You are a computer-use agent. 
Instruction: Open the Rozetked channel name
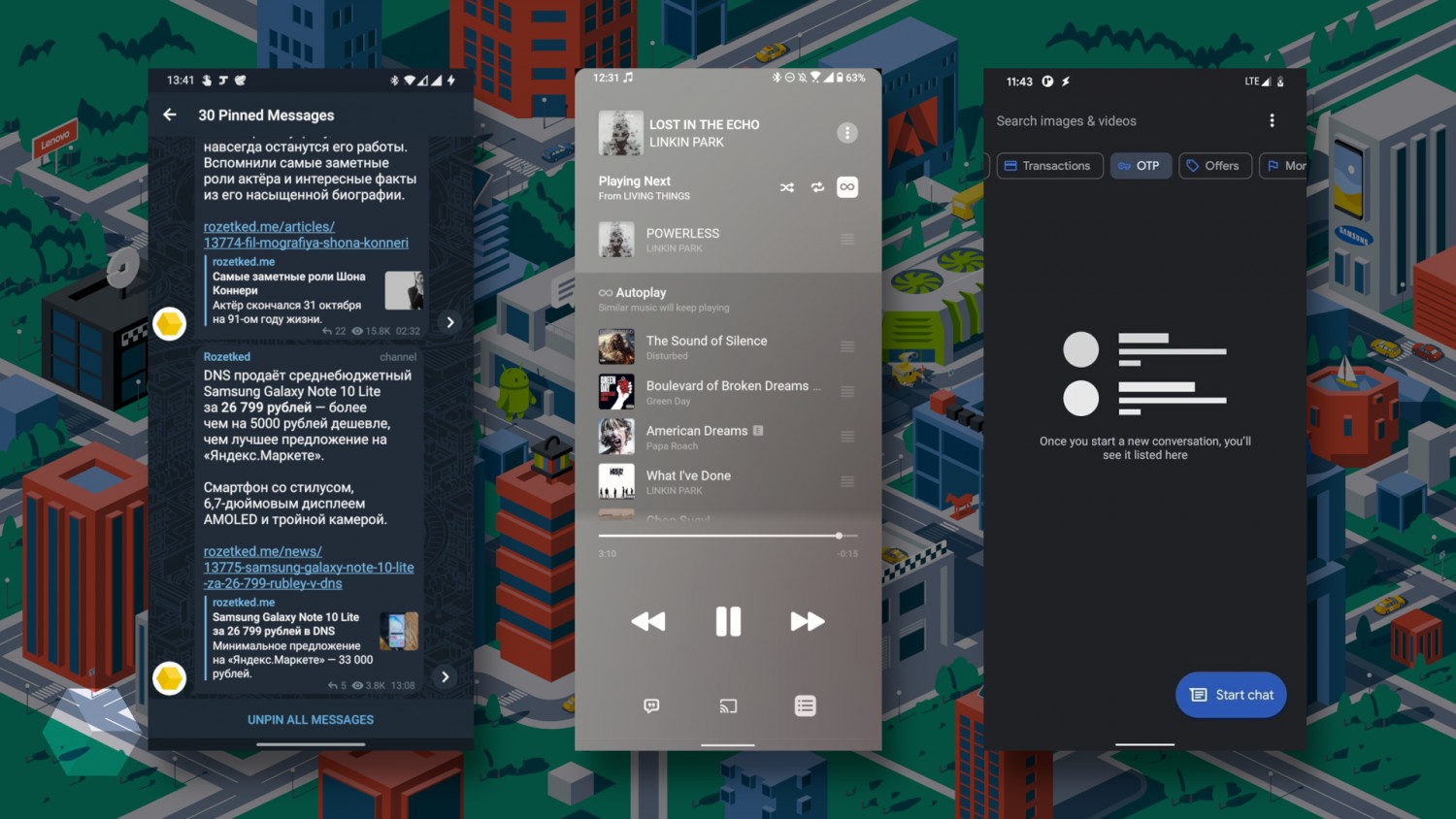click(227, 357)
